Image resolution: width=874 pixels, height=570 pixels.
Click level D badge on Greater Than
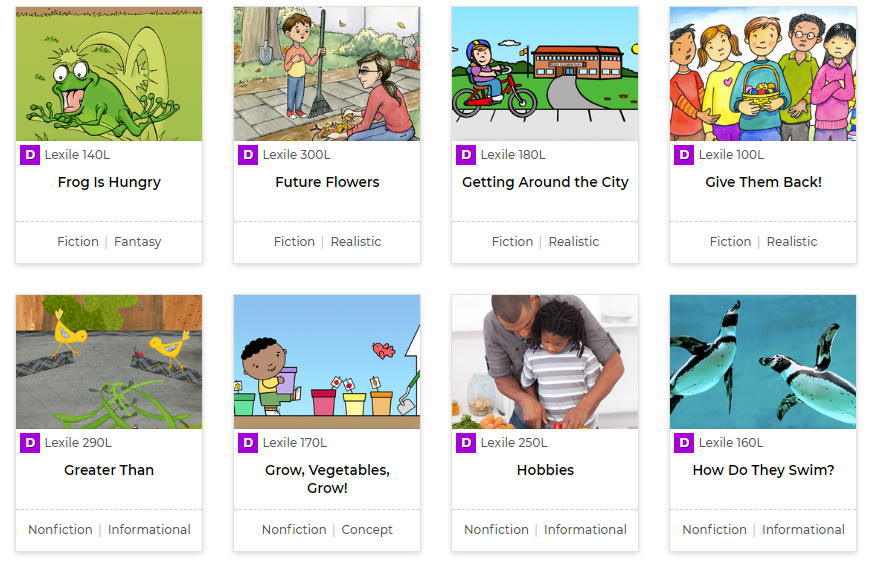point(30,443)
